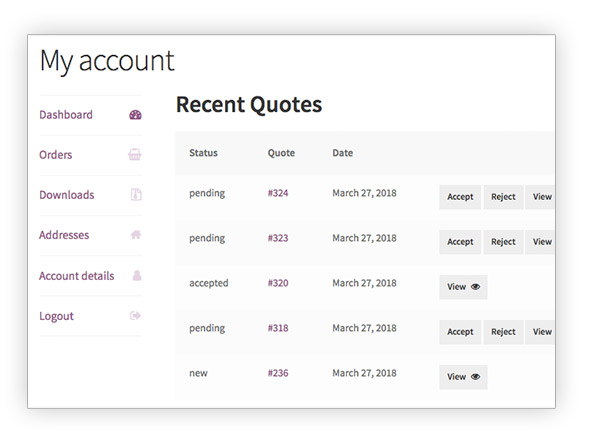Accept pending quote #324
The height and width of the screenshot is (447, 600).
click(x=460, y=197)
